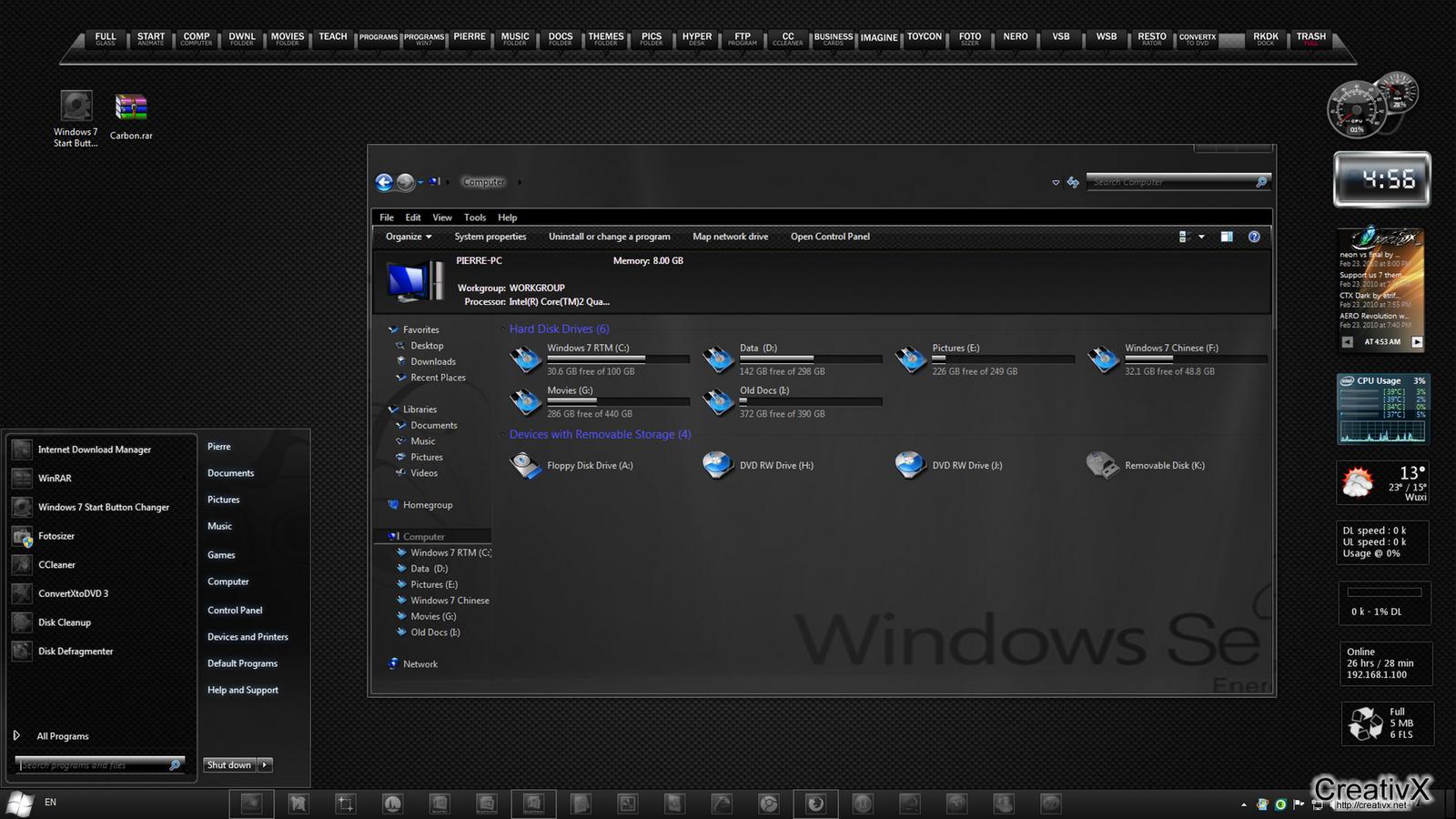Open the File menu
1456x819 pixels.
point(387,217)
